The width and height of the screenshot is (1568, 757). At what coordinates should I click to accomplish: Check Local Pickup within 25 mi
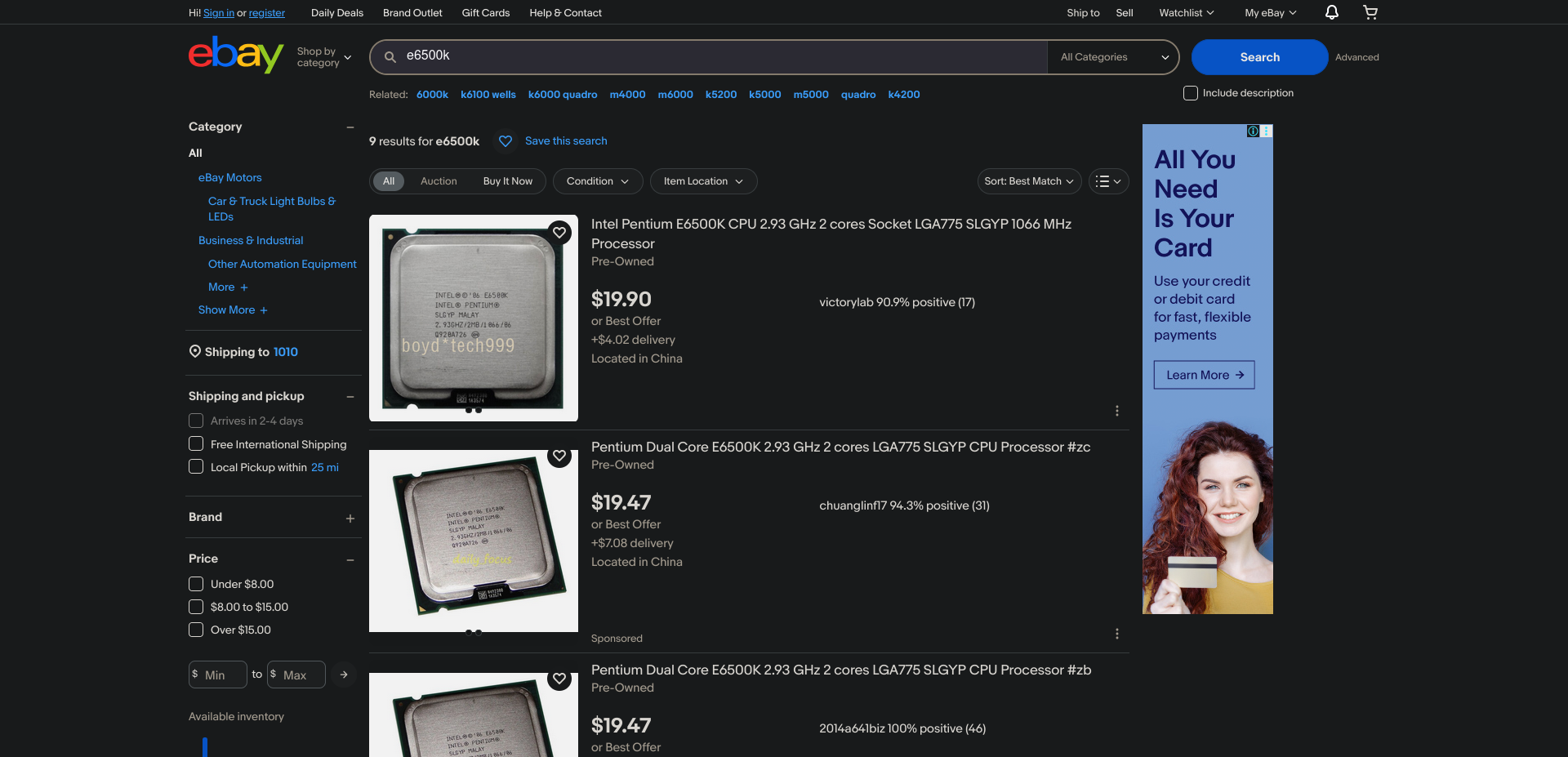196,466
